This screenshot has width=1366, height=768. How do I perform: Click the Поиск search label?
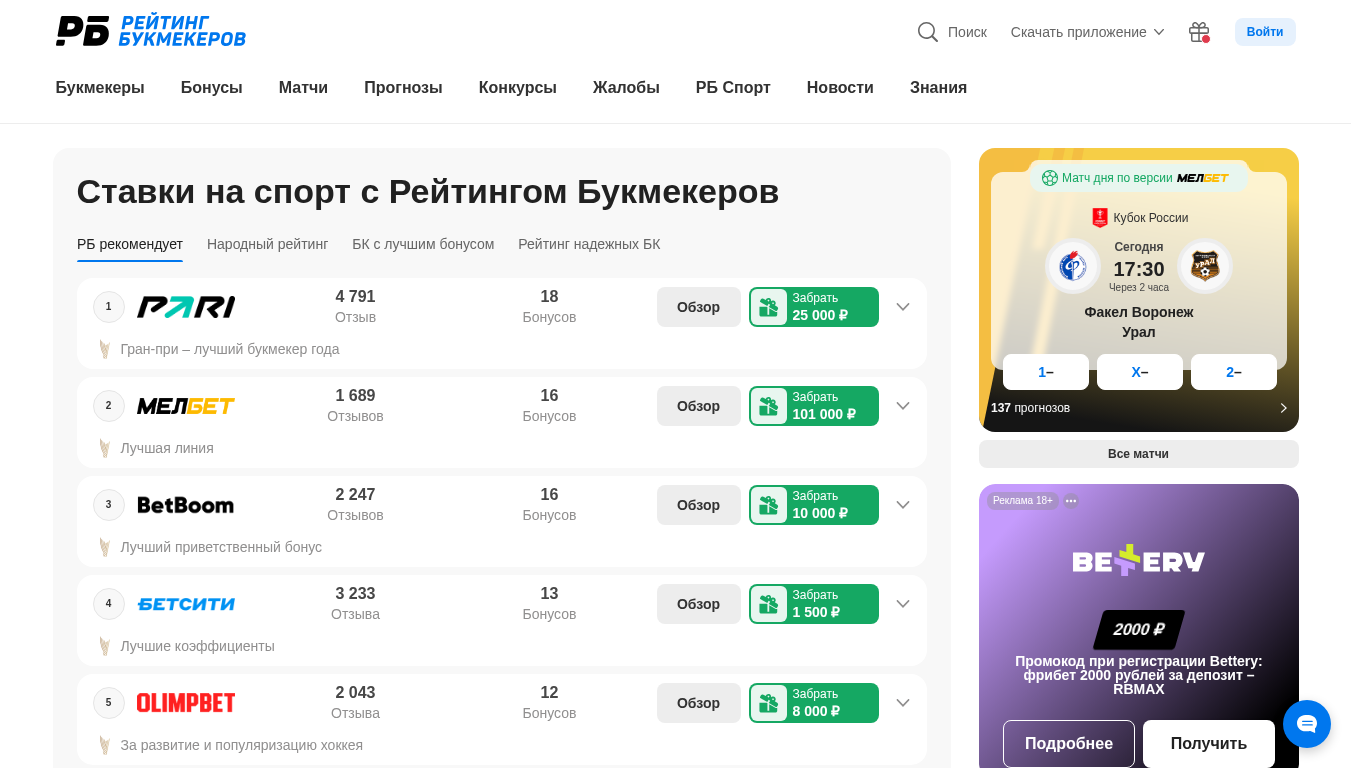[x=967, y=32]
